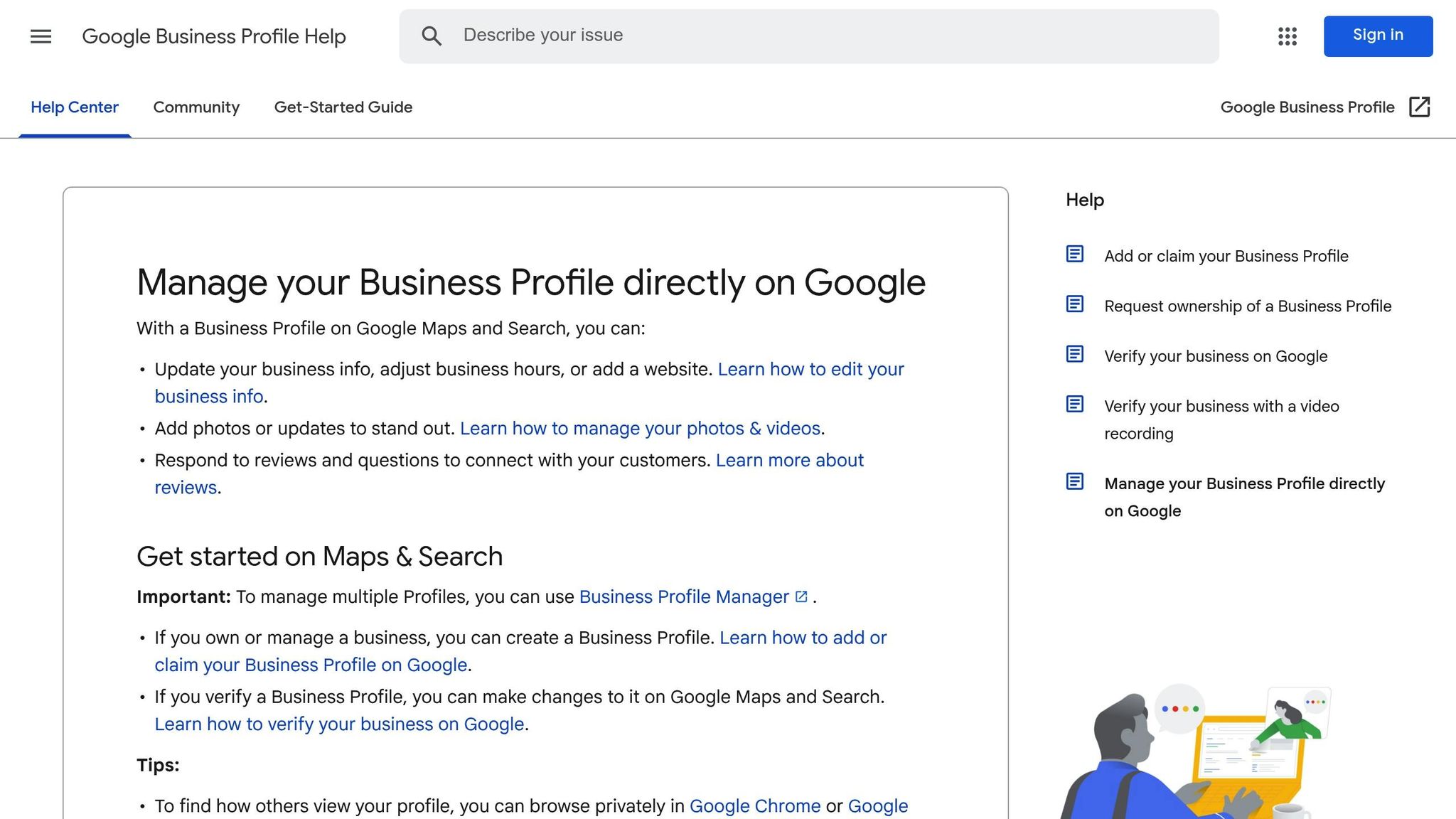
Task: Click article icon for Manage your Business Profile directly
Action: tap(1075, 482)
